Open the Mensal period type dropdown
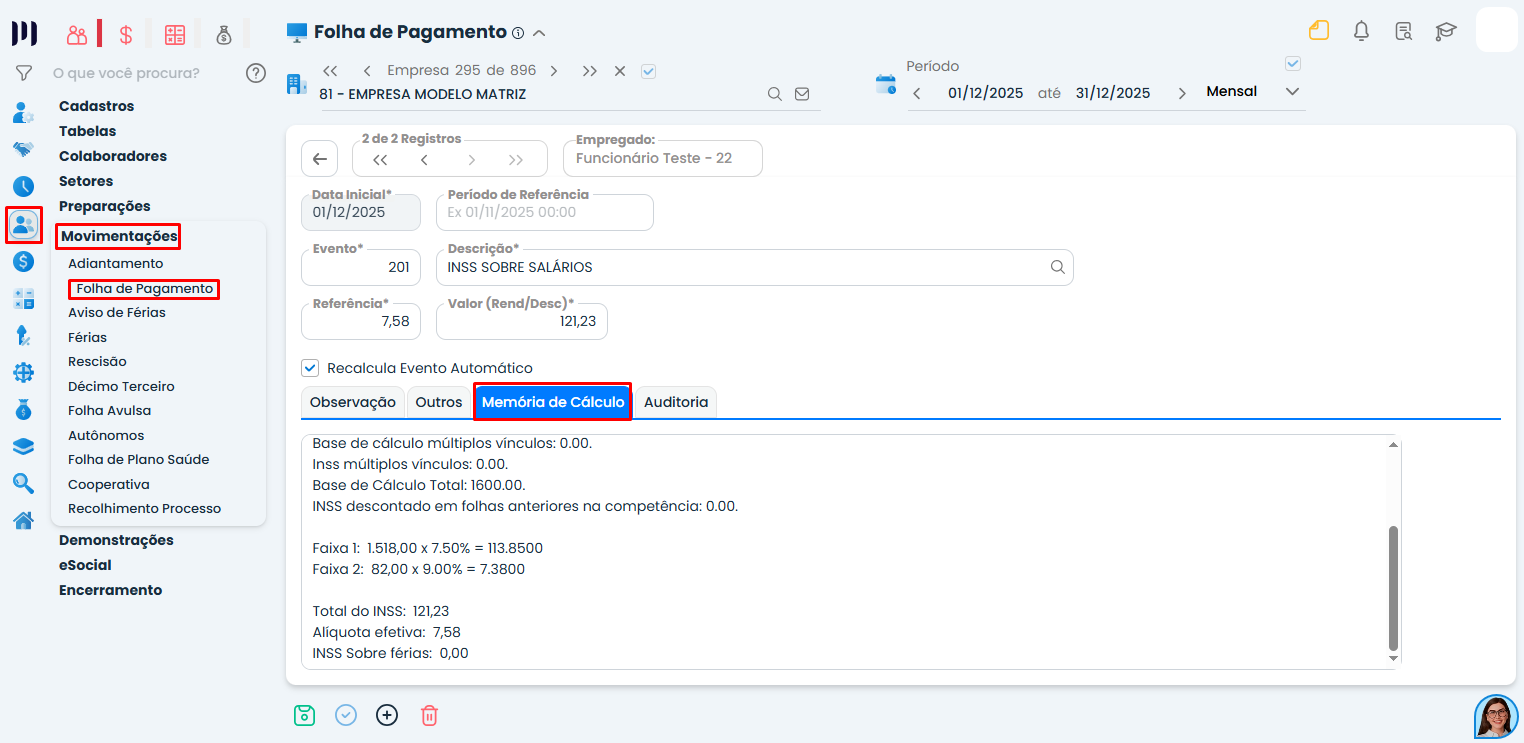The width and height of the screenshot is (1524, 743). point(1252,92)
